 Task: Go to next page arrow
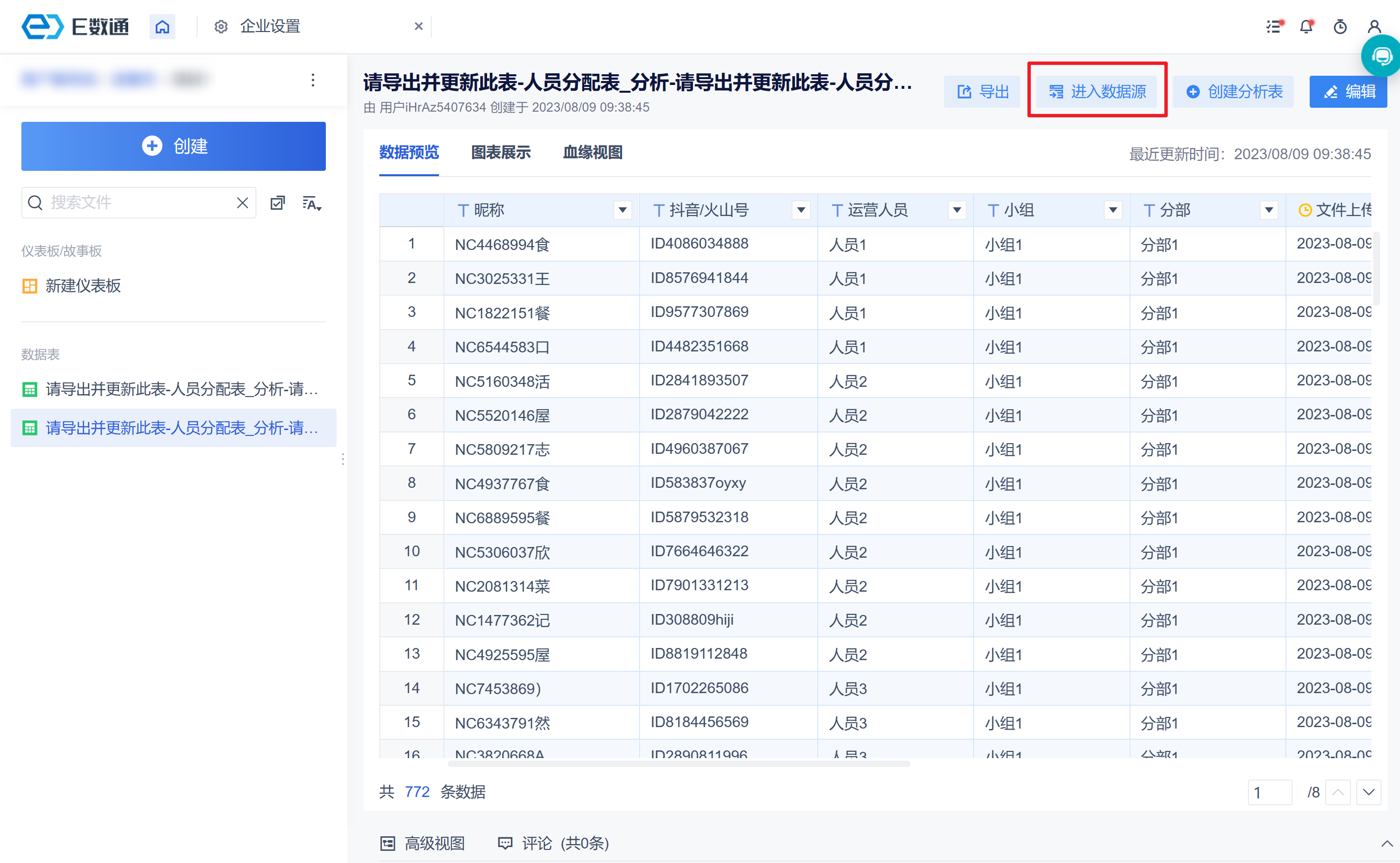tap(1368, 792)
